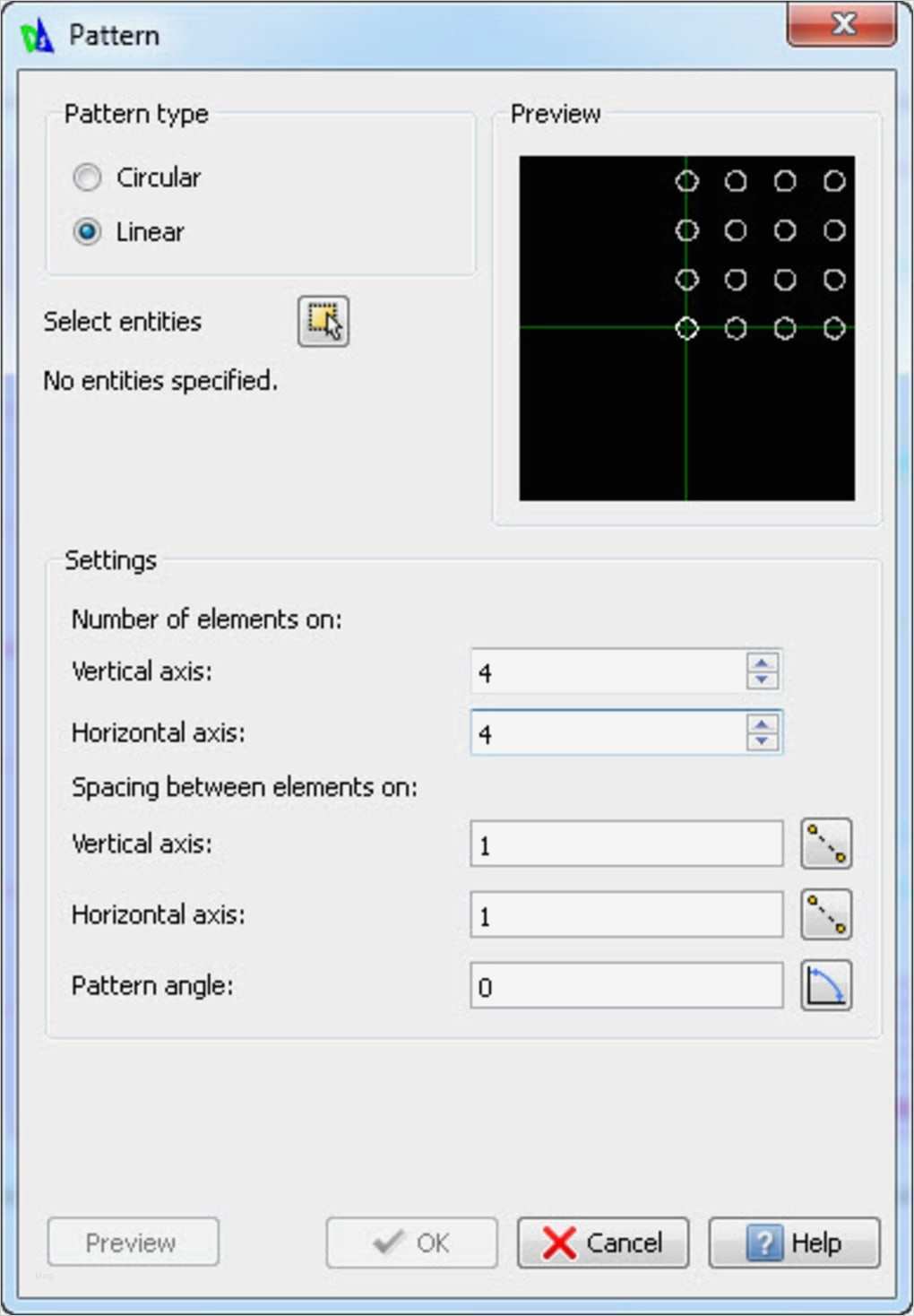Click the Pattern angle picker icon

pos(825,986)
